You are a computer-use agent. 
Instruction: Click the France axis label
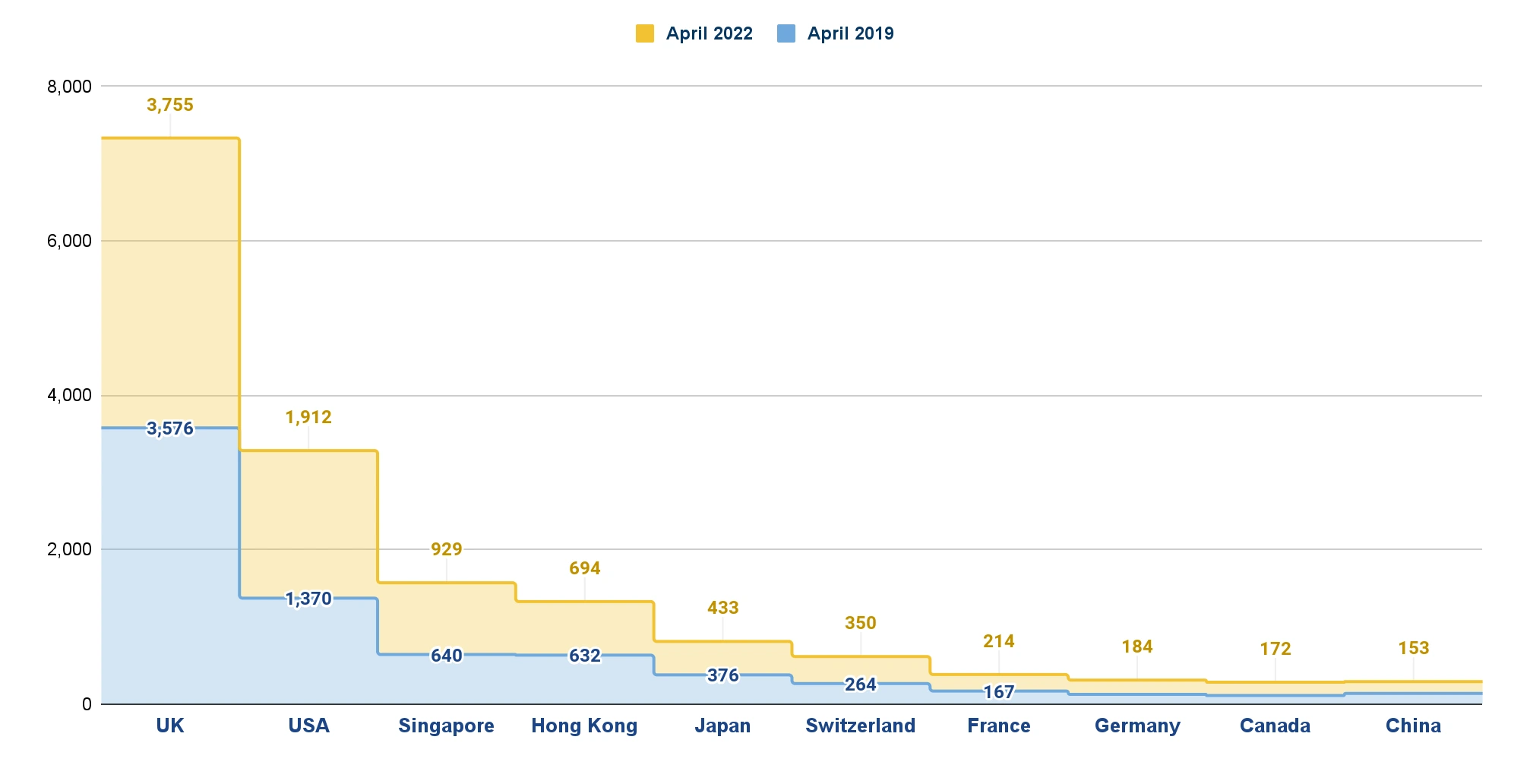tap(998, 726)
